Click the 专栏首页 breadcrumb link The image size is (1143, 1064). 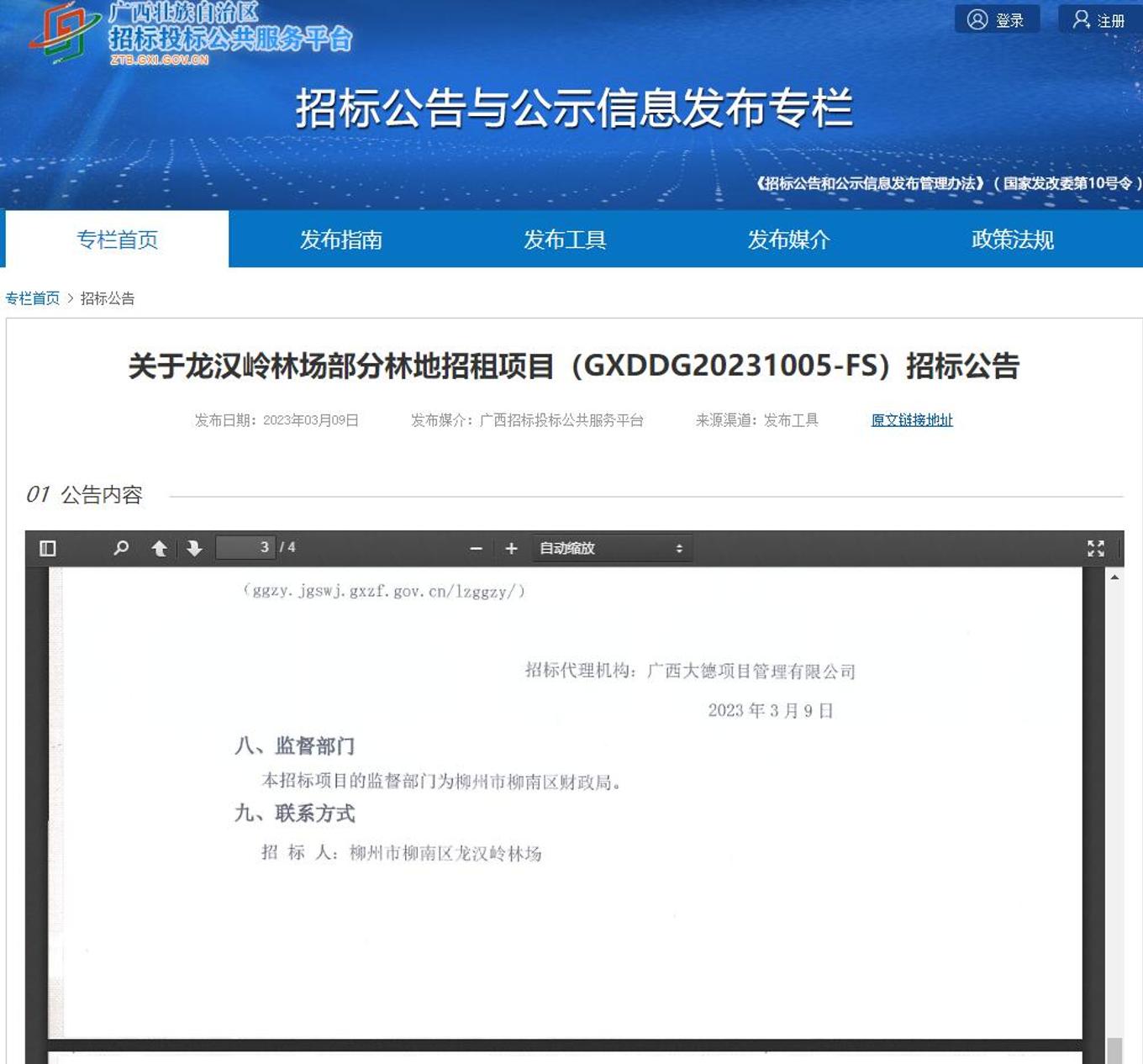pos(33,298)
